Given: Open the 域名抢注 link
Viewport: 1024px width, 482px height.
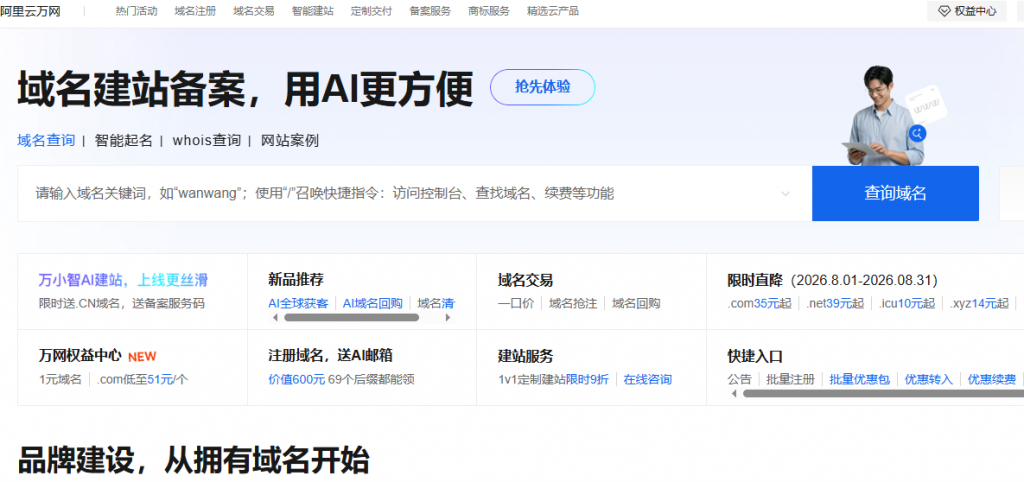Looking at the screenshot, I should [x=573, y=303].
